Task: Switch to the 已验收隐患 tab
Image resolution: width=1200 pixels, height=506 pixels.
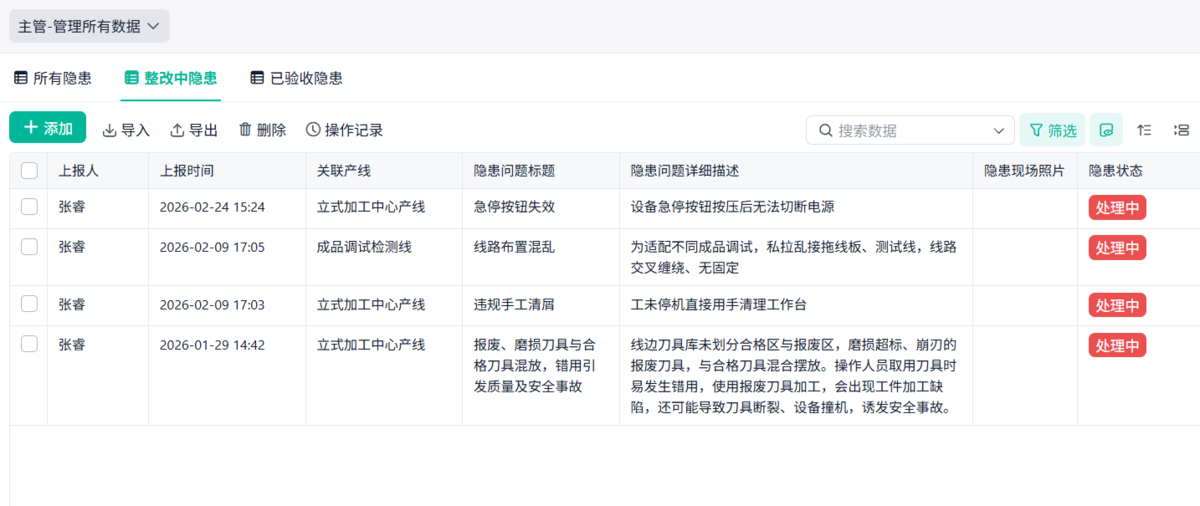Action: [x=296, y=78]
